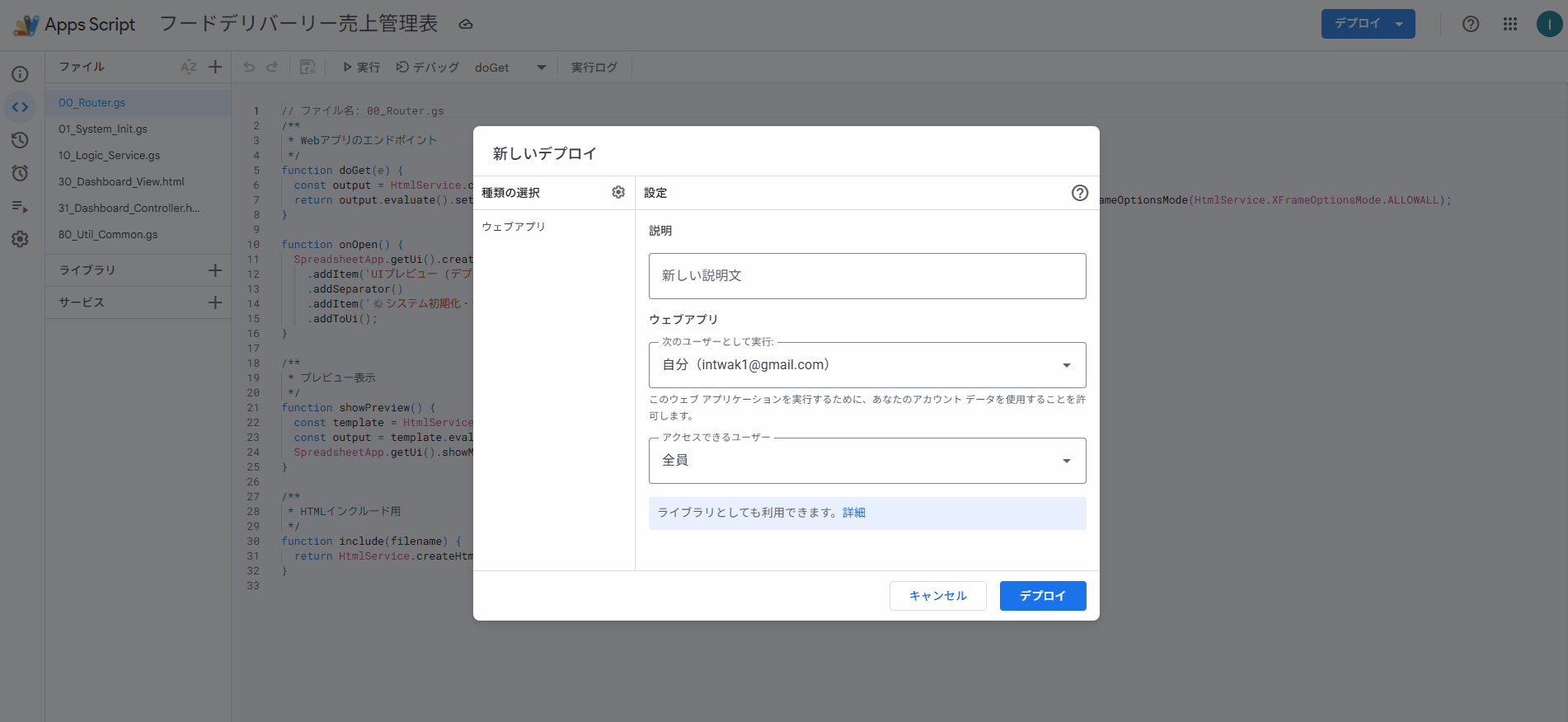Open the doGet function selector dropdown
The height and width of the screenshot is (722, 1568).
[x=510, y=68]
